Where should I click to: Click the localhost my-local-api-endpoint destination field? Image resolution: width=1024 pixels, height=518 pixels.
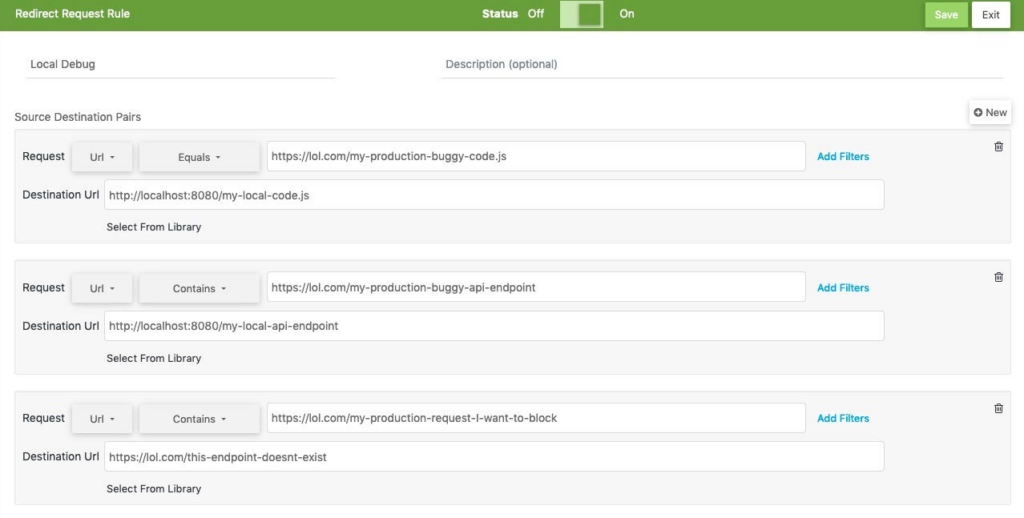click(x=494, y=326)
